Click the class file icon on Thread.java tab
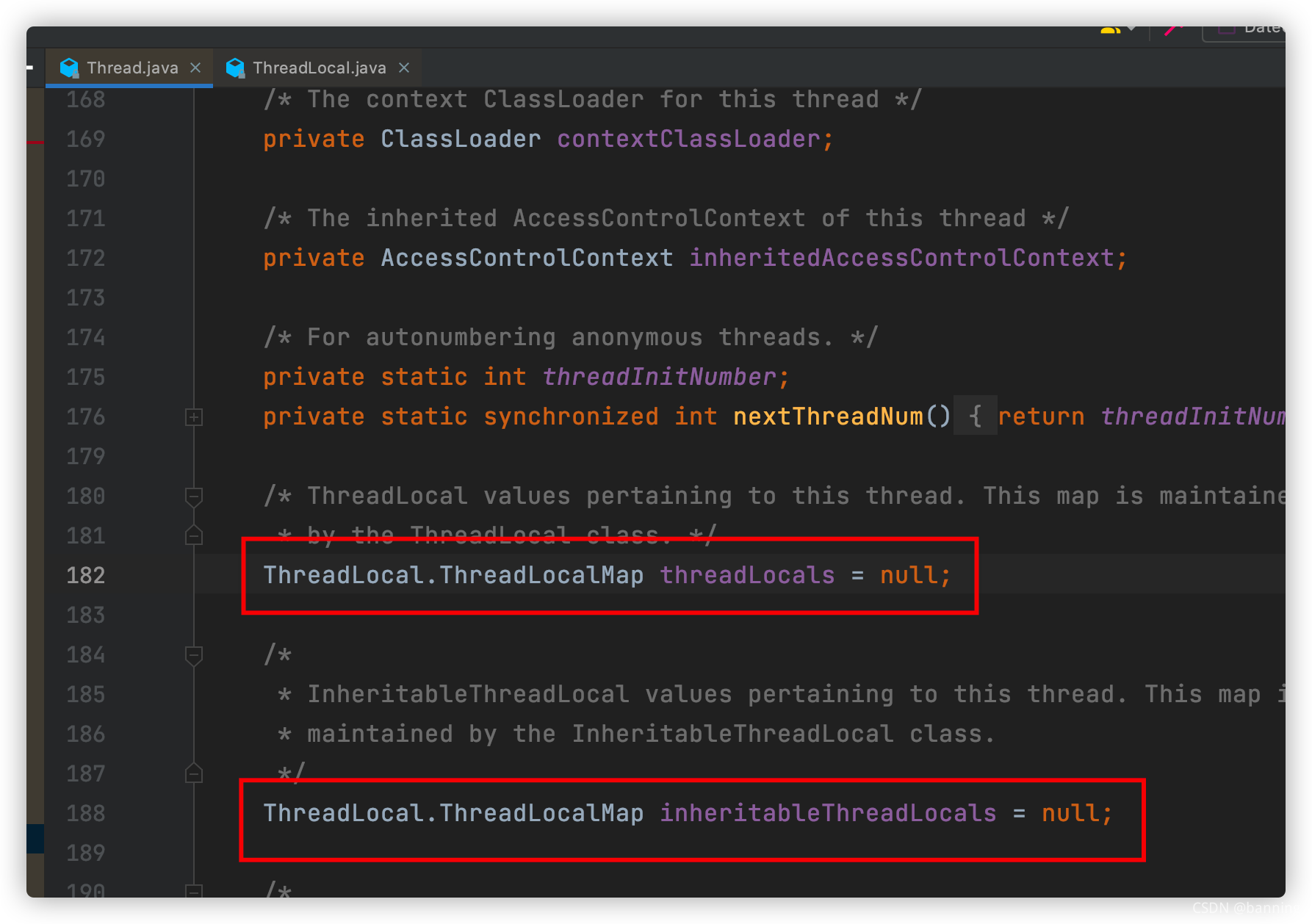The height and width of the screenshot is (924, 1312). pos(69,68)
